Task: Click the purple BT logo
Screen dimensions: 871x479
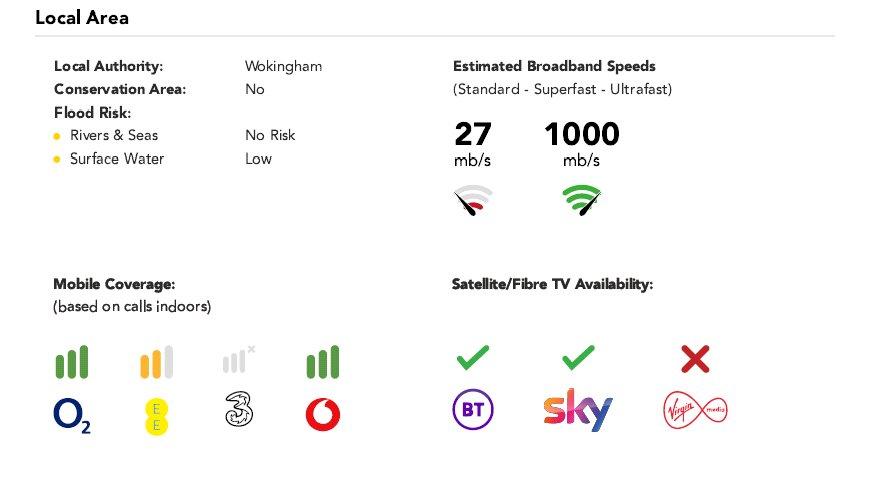Action: (473, 410)
